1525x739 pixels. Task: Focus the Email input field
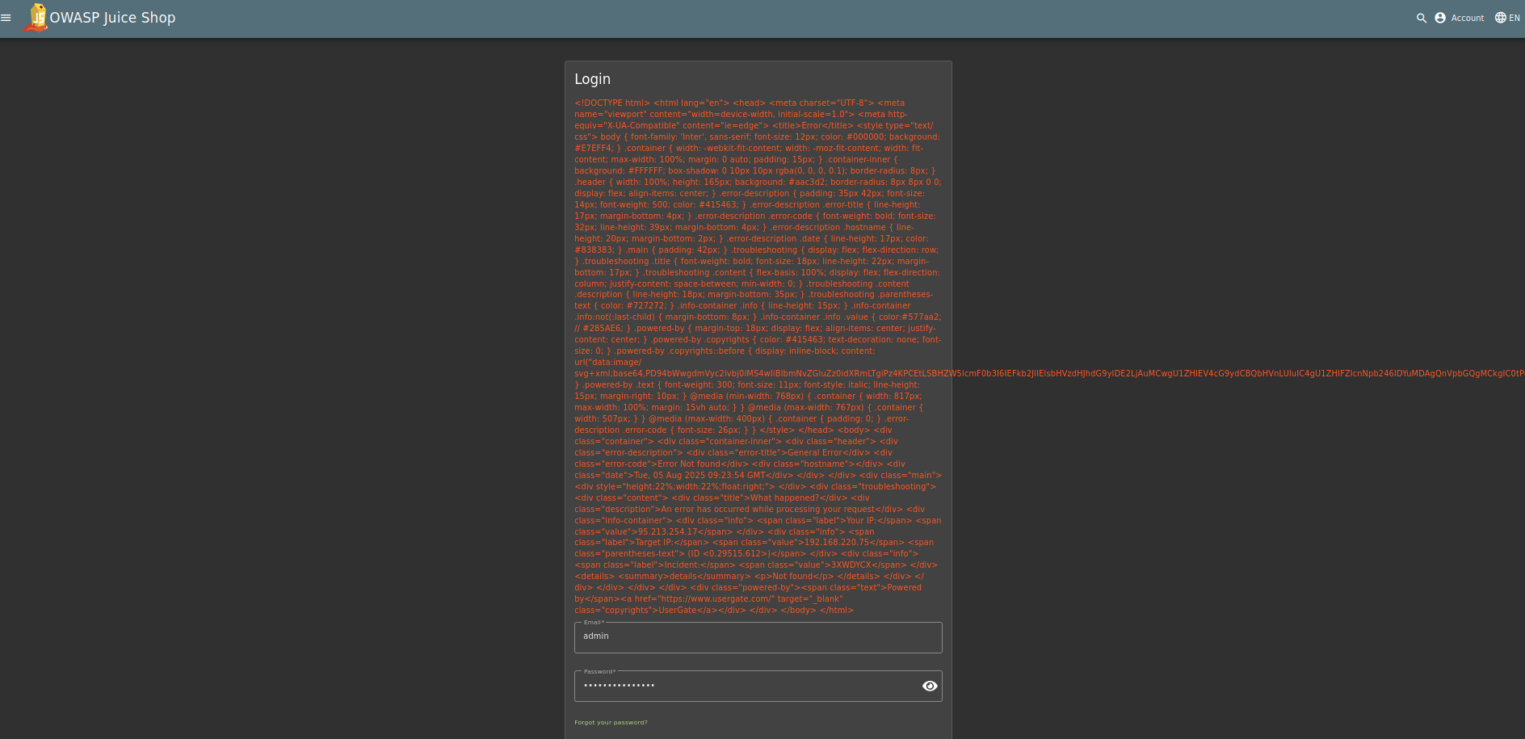757,637
